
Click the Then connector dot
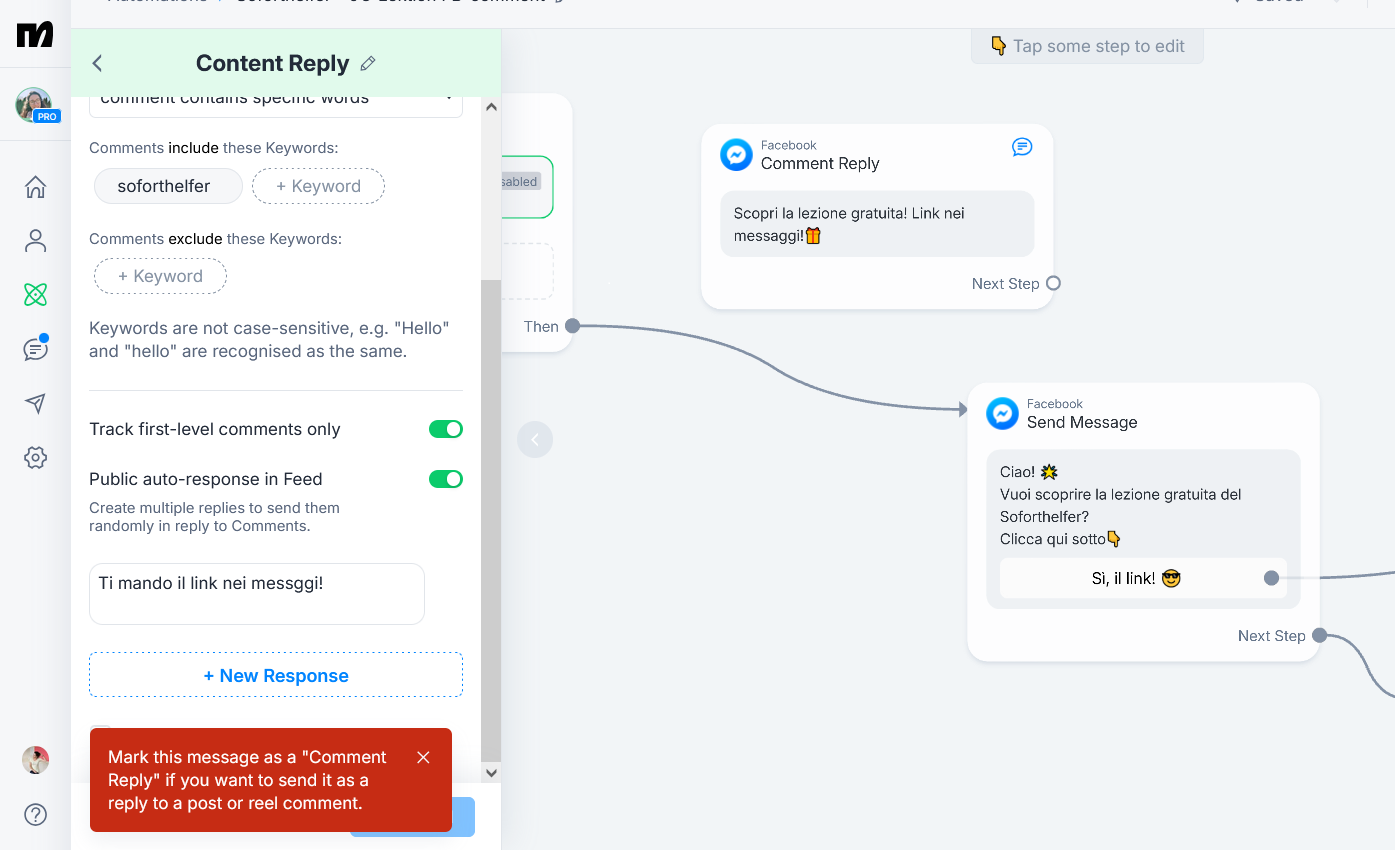click(x=572, y=326)
